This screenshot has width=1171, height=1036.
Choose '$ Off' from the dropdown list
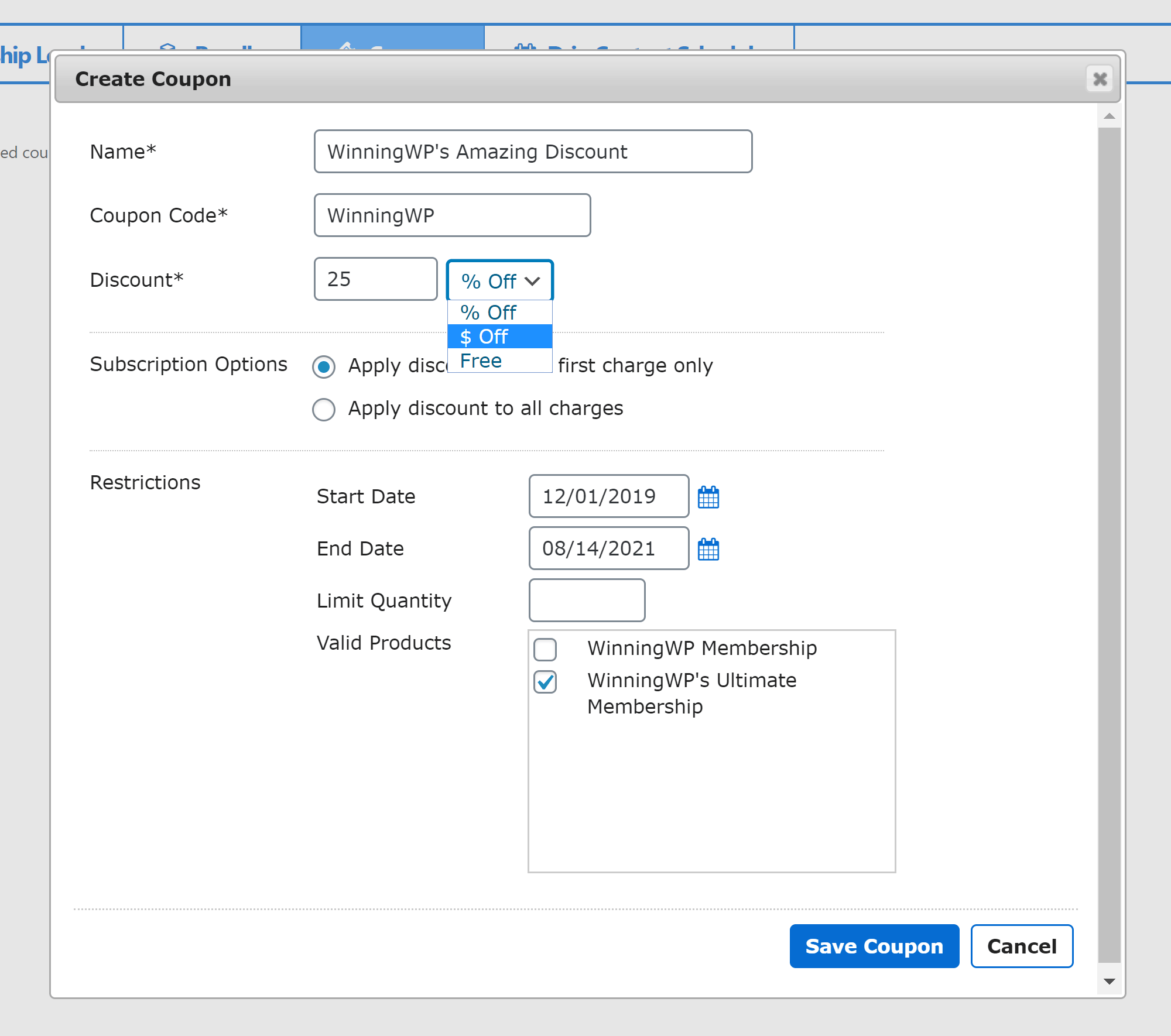coord(500,337)
